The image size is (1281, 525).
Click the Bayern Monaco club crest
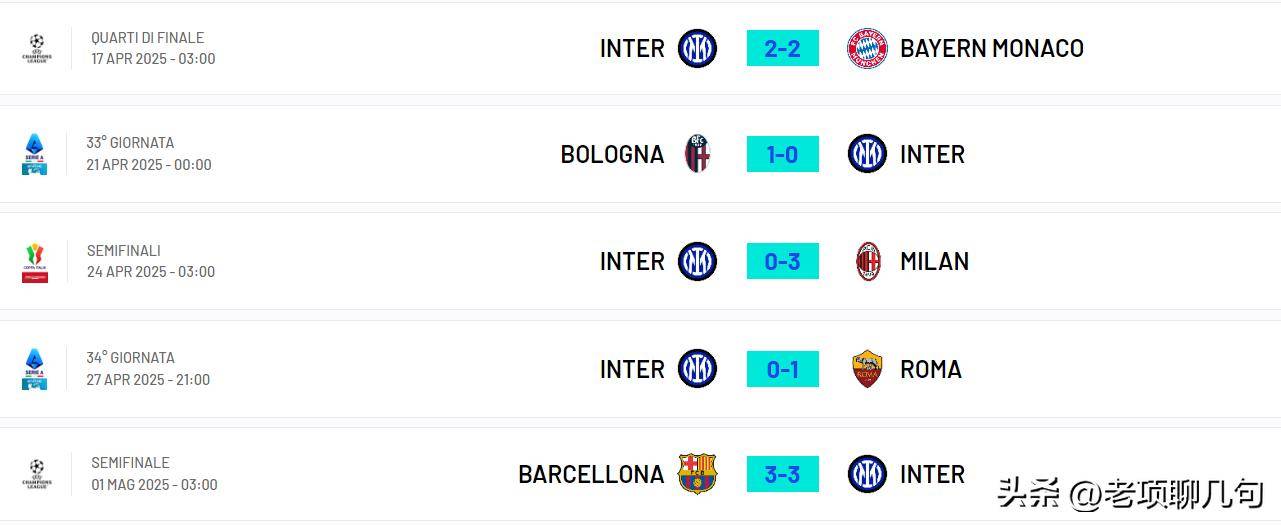(x=867, y=48)
